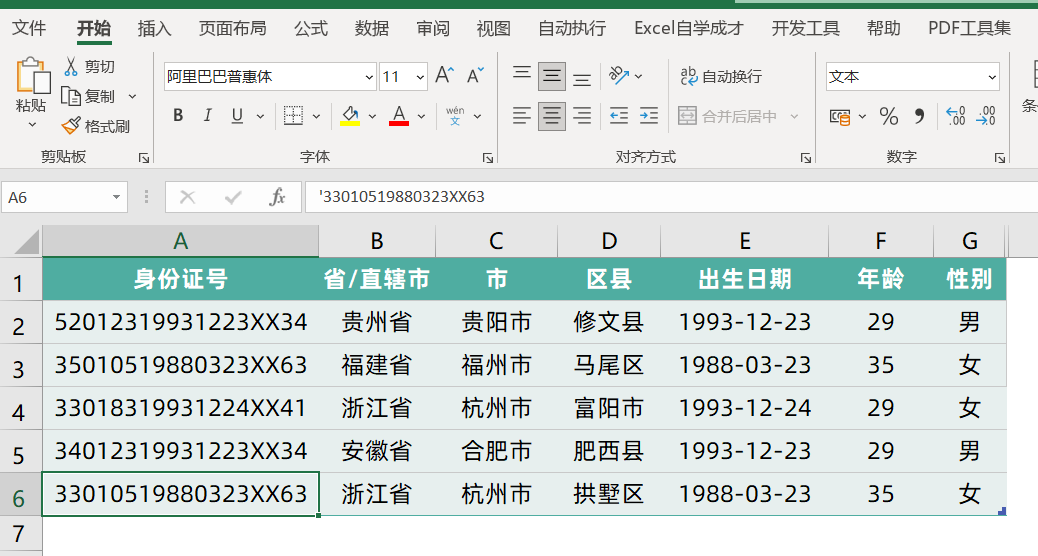Open the 剪贴板 clipboard pane launcher

[x=144, y=158]
